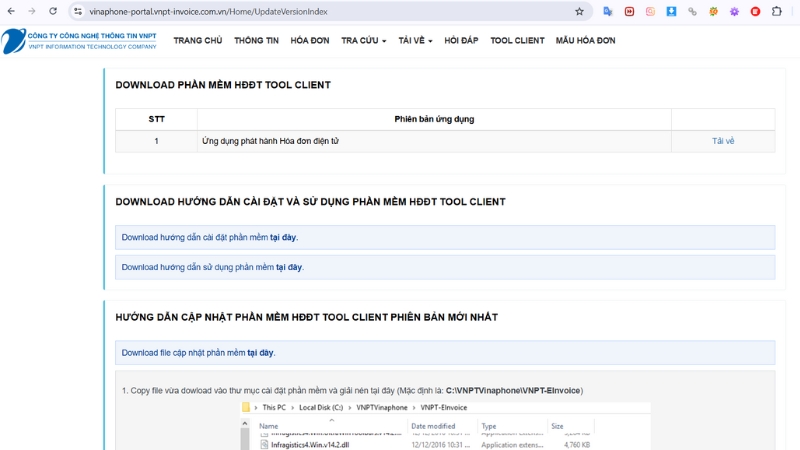800x450 pixels.
Task: Click 'tại đây' for installation guide download
Action: coord(283,237)
